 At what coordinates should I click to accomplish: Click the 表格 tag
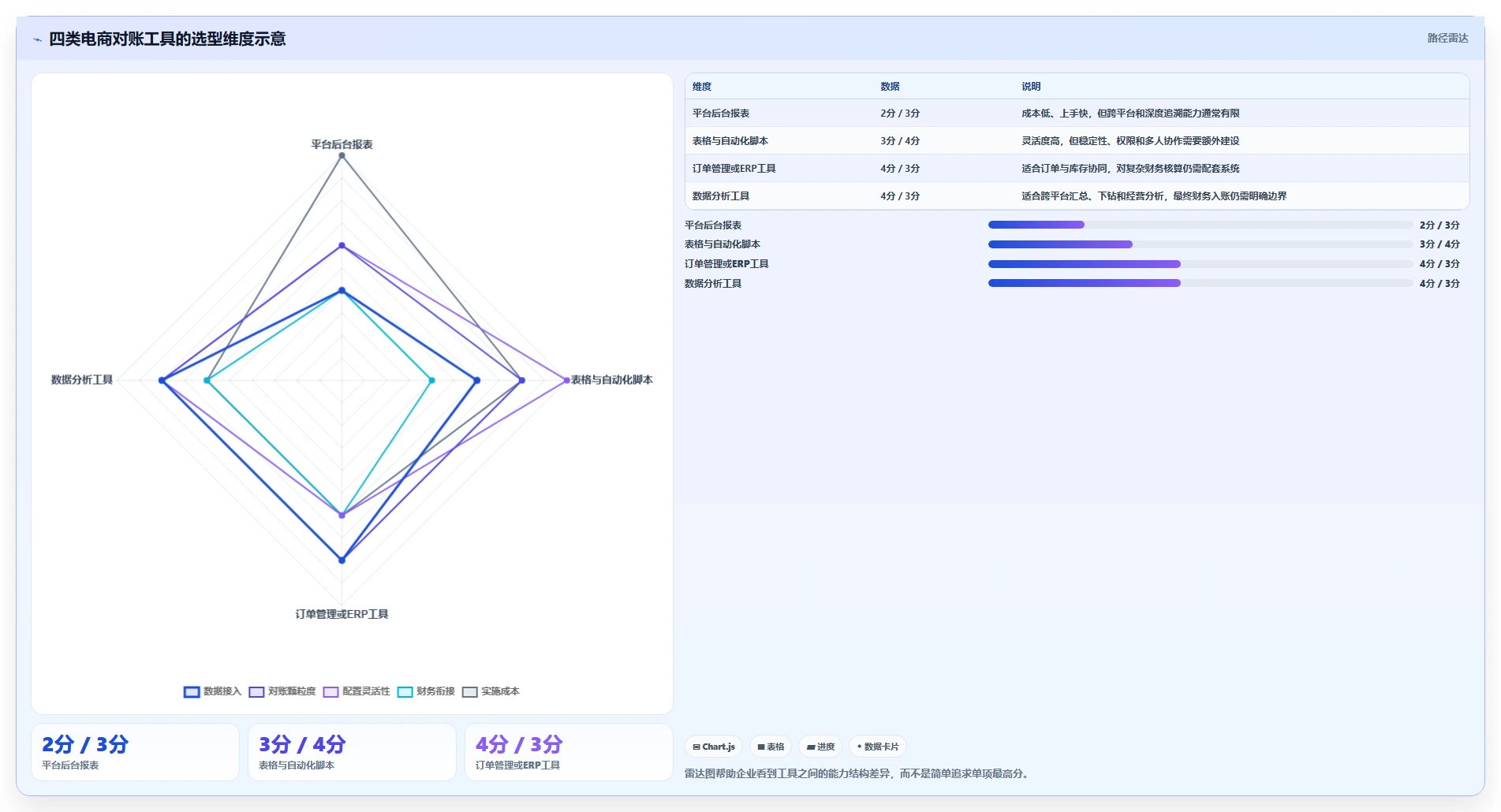[x=771, y=747]
